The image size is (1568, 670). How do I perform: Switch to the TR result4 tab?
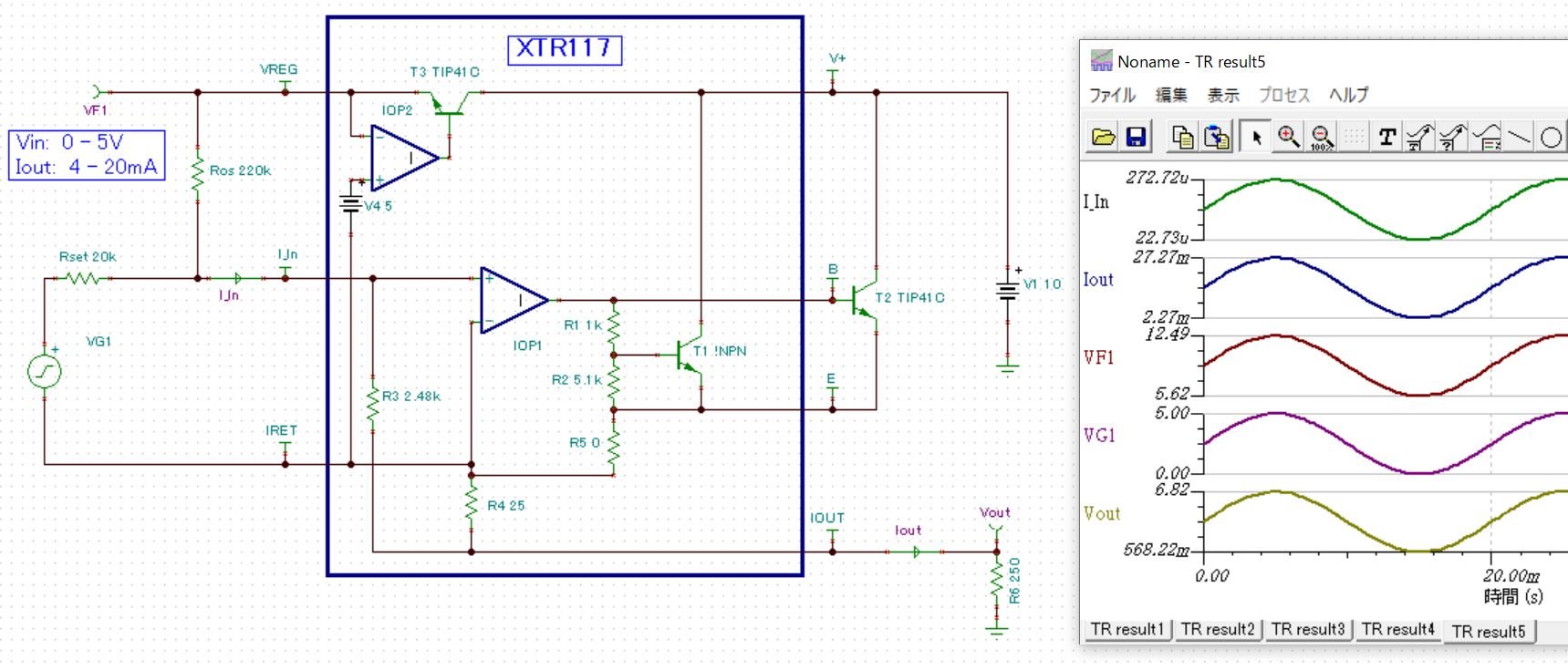[1398, 629]
